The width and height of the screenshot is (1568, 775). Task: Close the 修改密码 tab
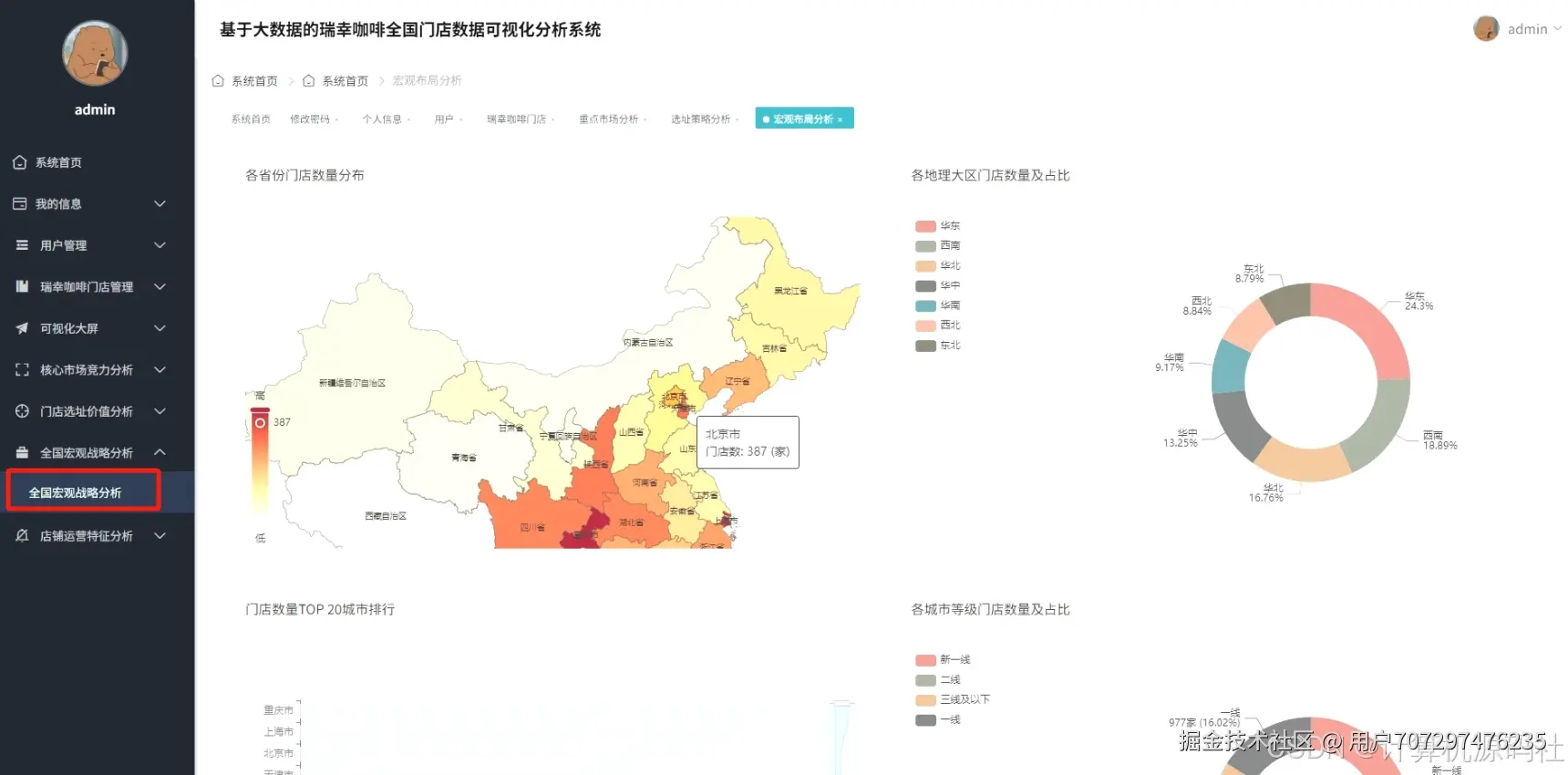[336, 119]
